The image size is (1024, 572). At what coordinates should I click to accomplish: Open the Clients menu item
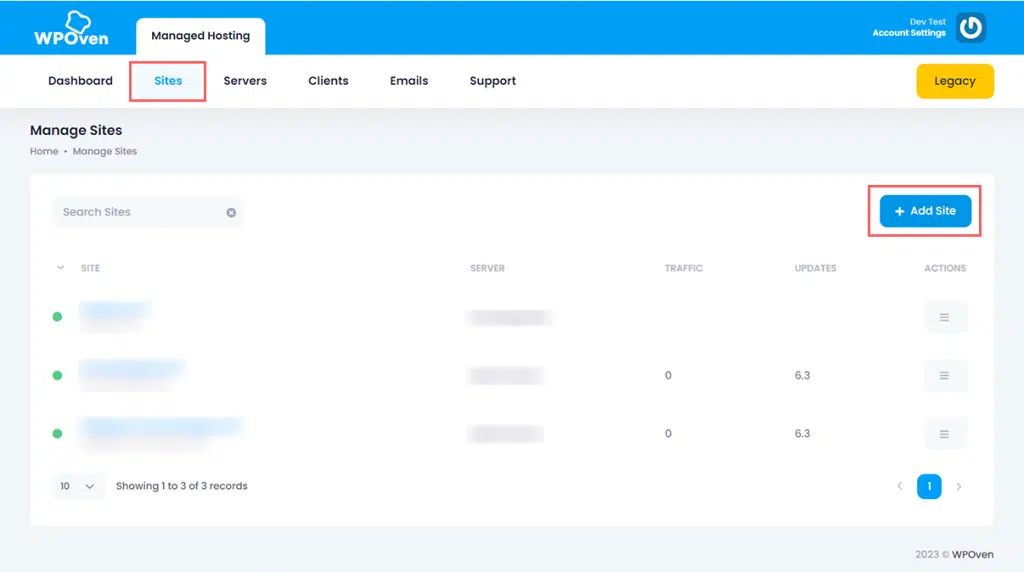[328, 81]
